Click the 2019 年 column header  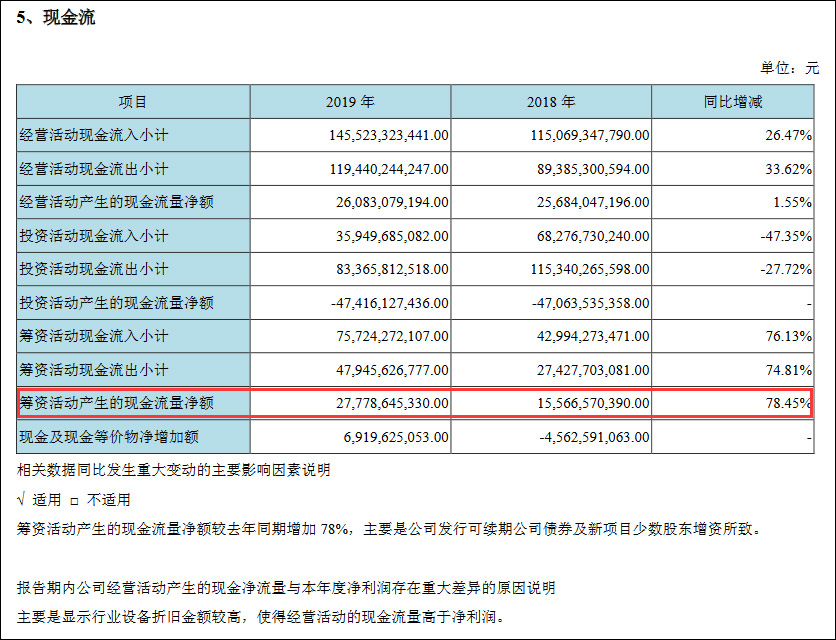click(x=350, y=101)
